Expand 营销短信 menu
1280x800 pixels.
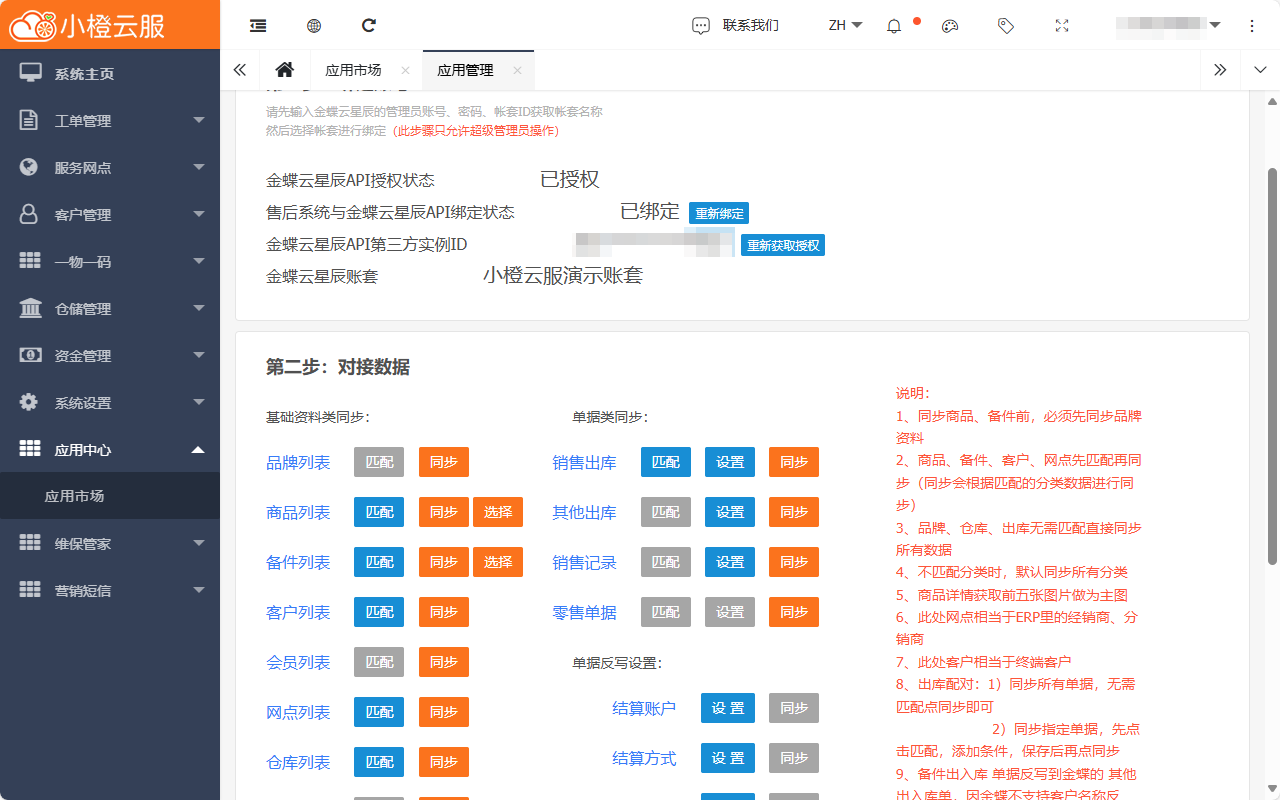tap(110, 590)
